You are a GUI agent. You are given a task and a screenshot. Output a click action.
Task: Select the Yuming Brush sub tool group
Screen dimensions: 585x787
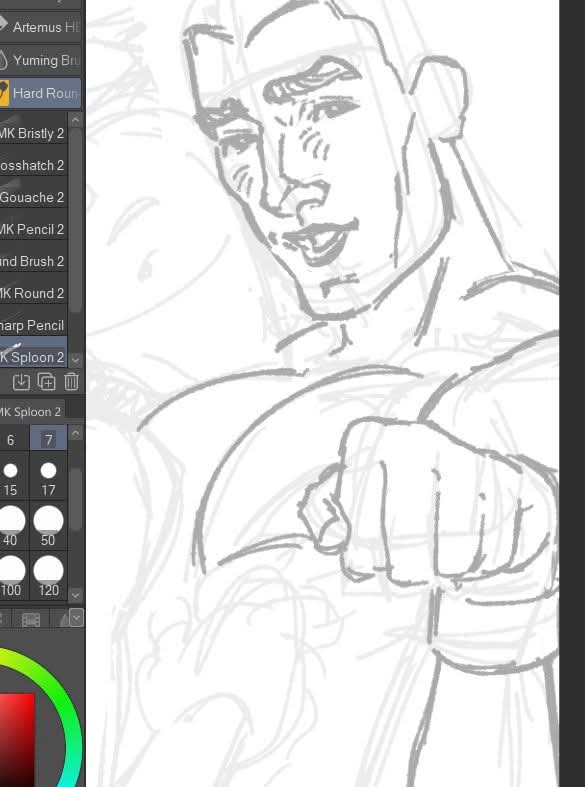point(40,60)
